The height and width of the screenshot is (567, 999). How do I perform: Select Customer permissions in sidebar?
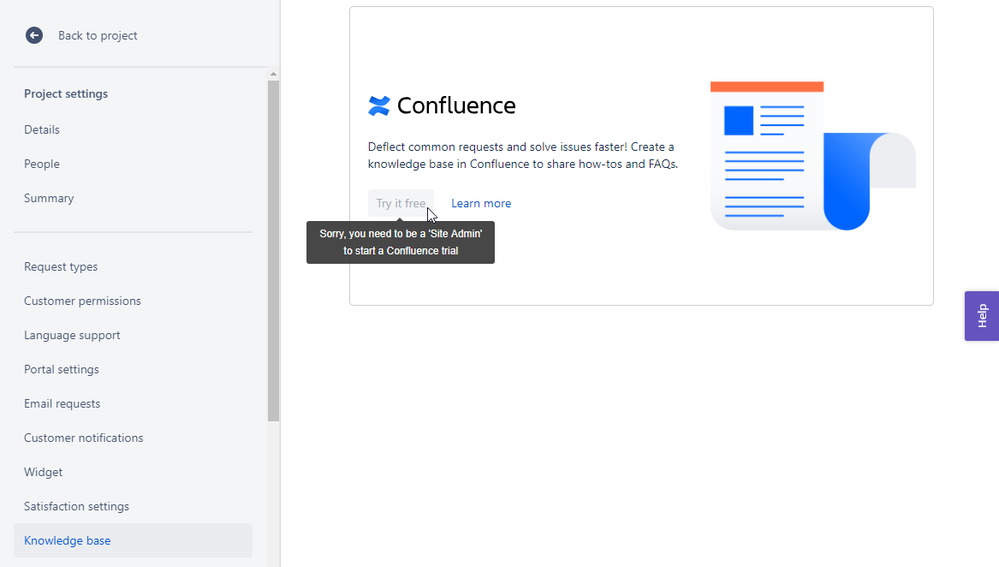coord(83,301)
